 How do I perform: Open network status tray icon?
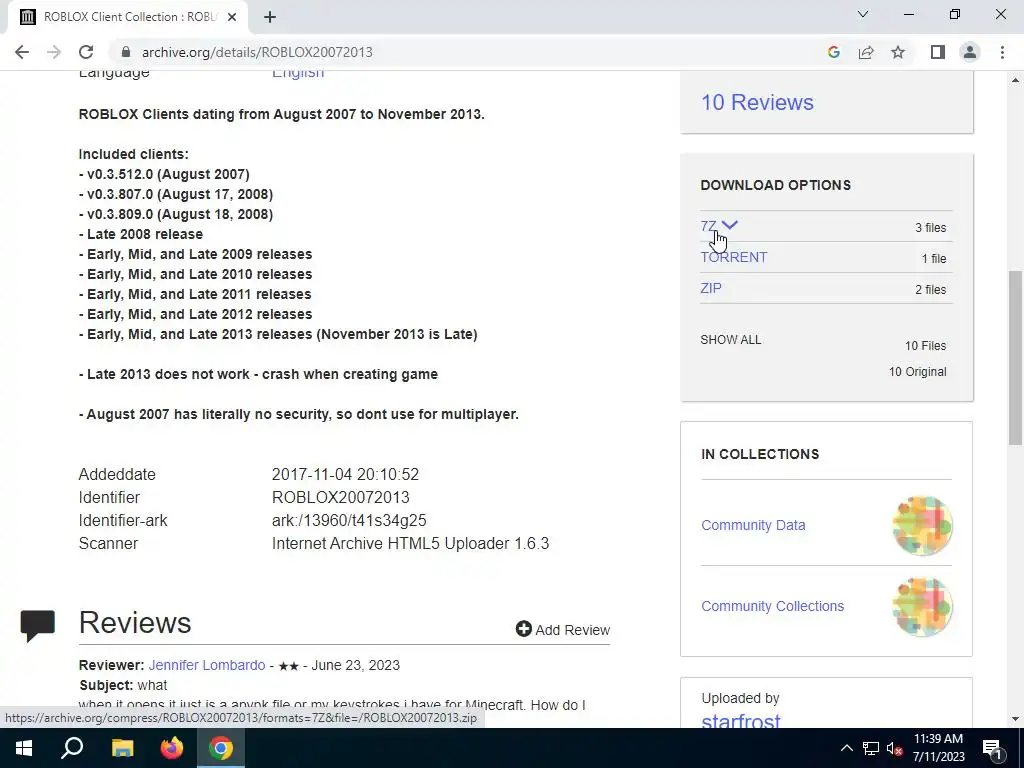[871, 748]
